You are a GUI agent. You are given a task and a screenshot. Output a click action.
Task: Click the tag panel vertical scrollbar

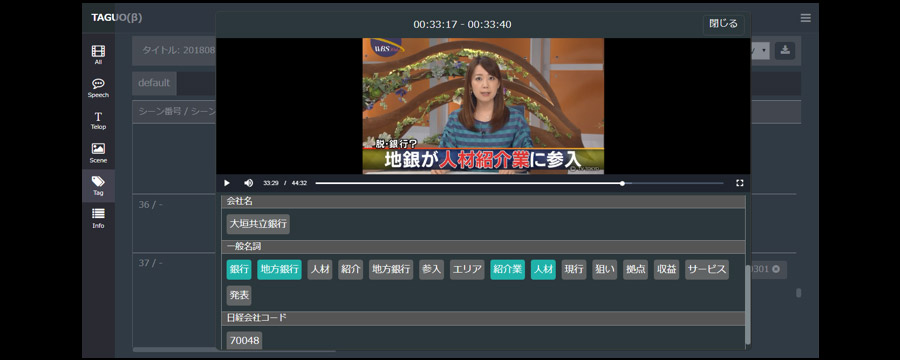click(x=747, y=304)
